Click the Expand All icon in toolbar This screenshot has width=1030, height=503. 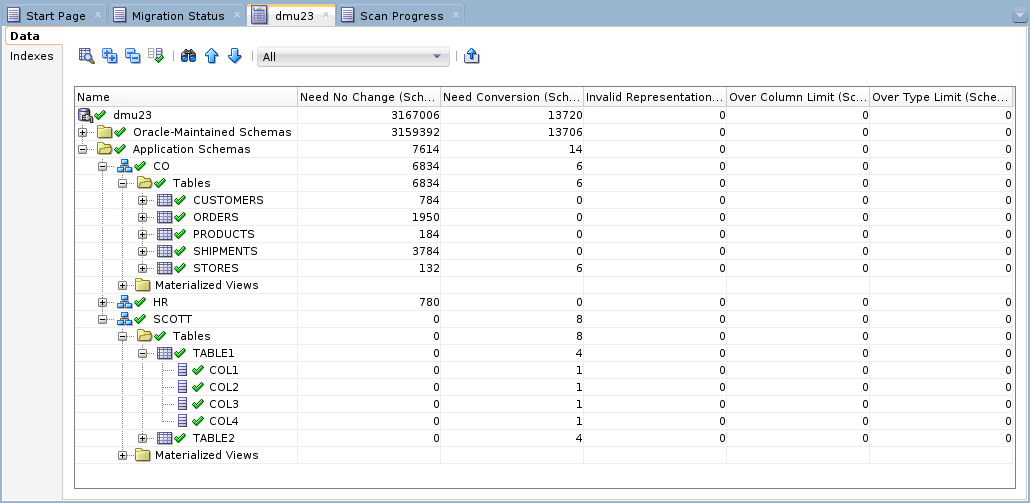[110, 56]
